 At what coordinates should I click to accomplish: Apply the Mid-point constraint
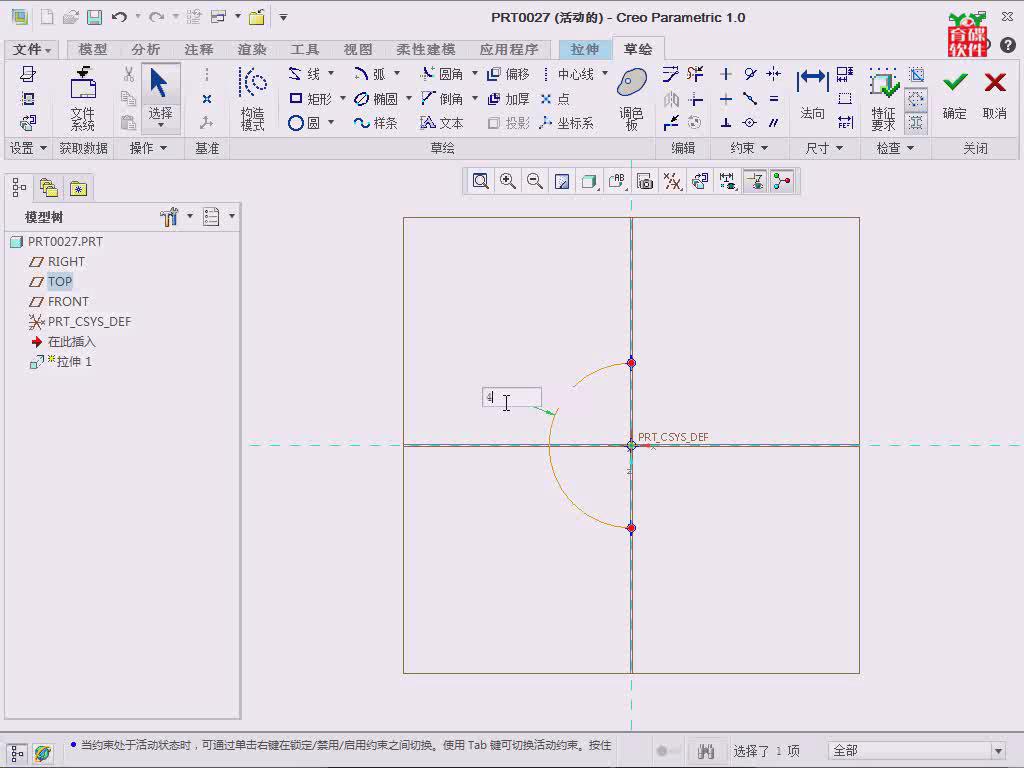(x=750, y=99)
